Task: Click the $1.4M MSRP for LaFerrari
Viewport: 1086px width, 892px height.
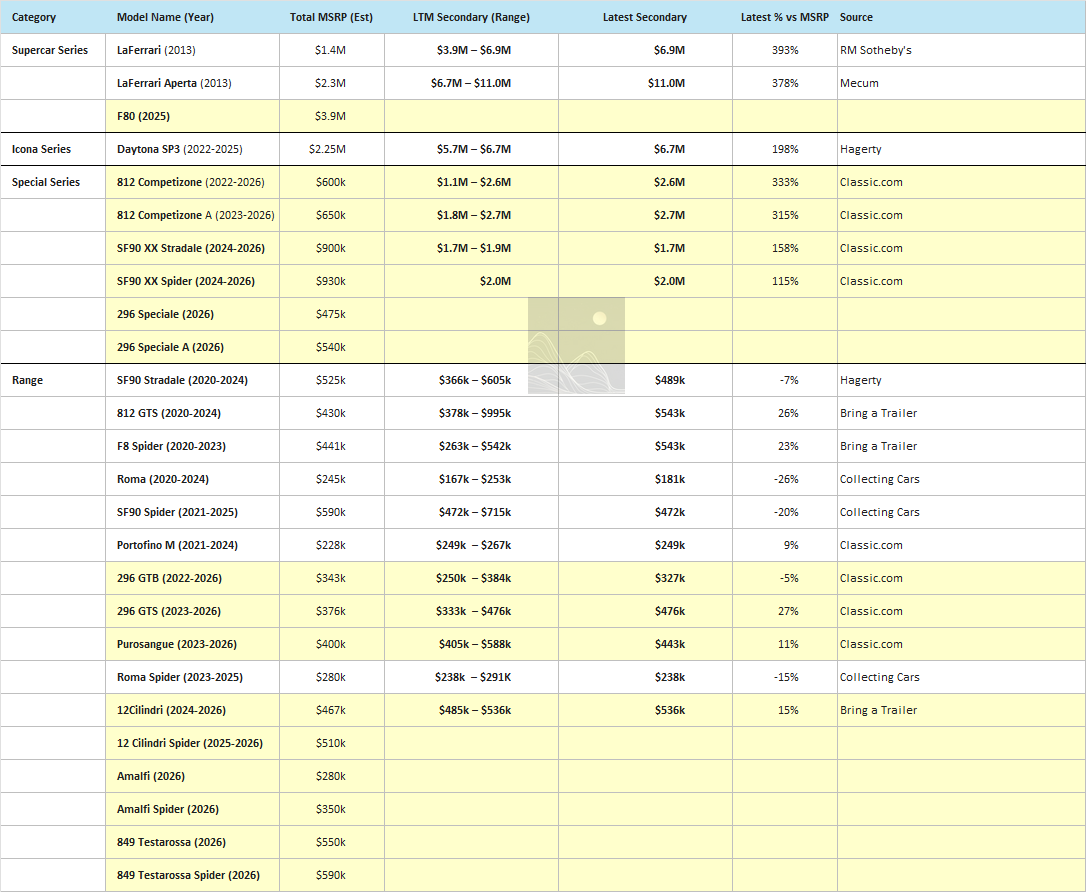Action: pos(330,50)
